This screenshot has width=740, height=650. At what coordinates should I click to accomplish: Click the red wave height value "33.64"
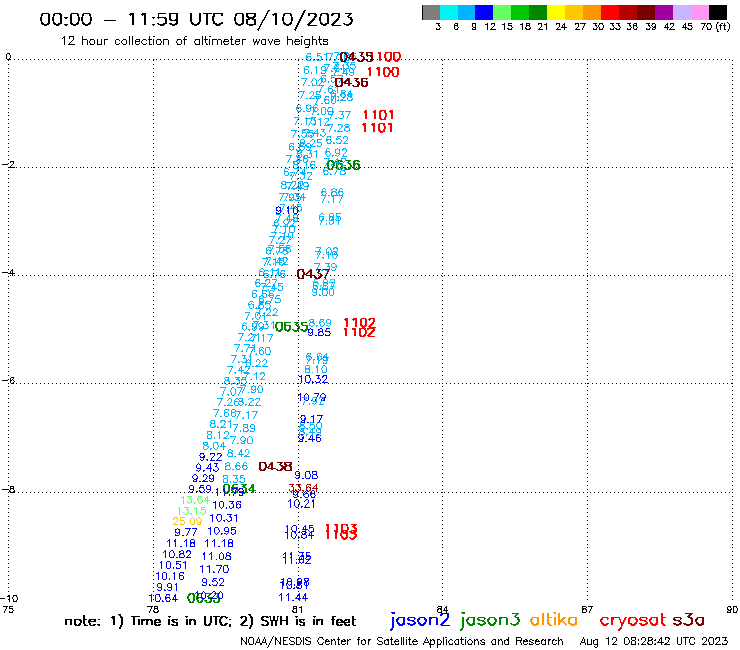tap(303, 488)
